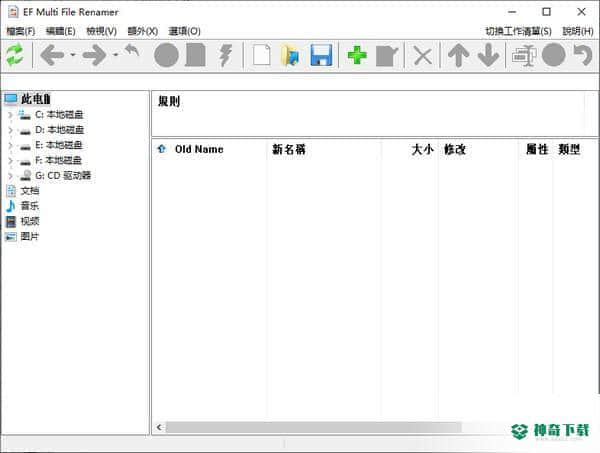Screen dimensions: 600x453
Task: Expand the D: 本地磁盘 drive
Action: [x=10, y=130]
